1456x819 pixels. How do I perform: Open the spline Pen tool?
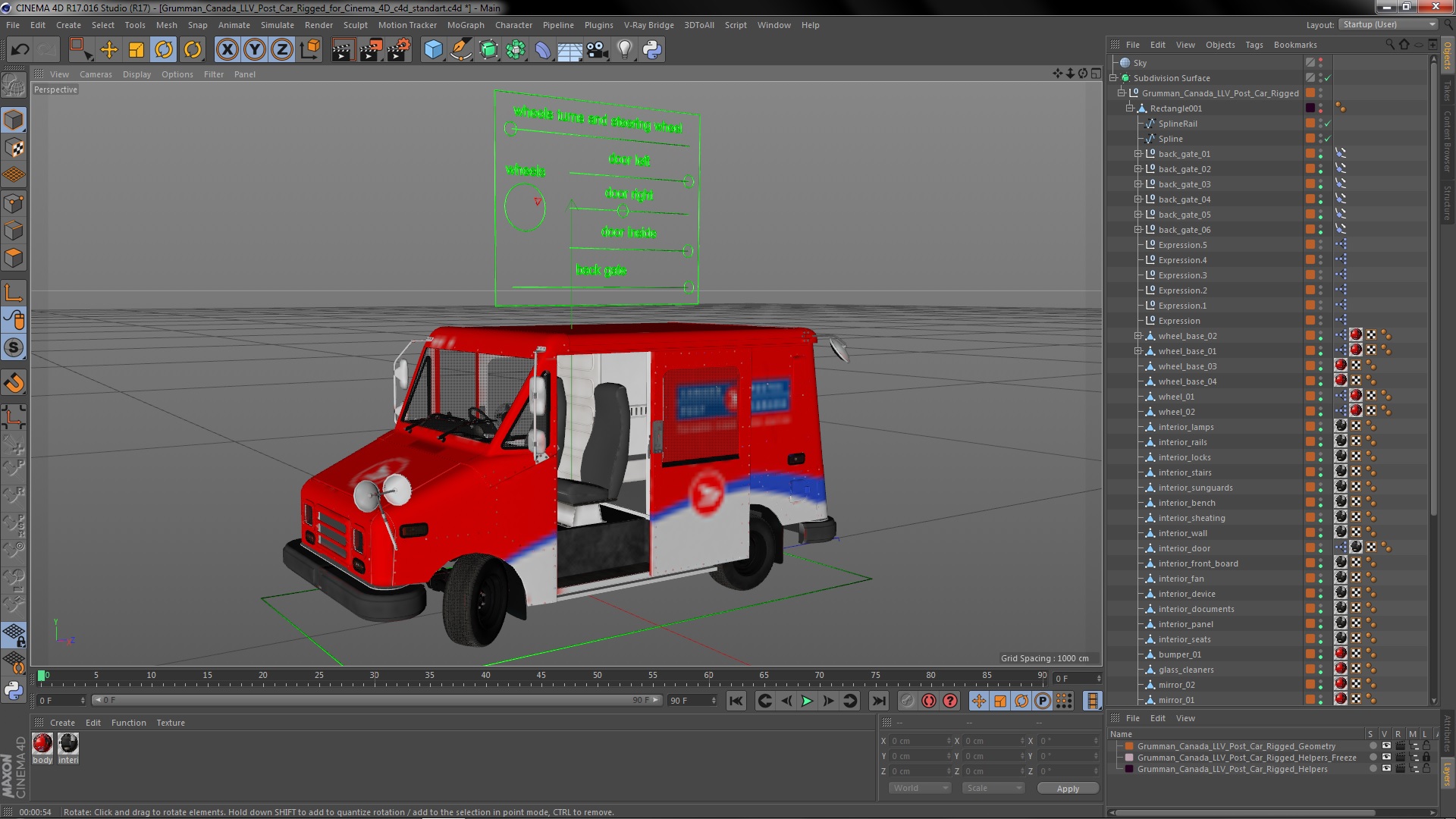tap(460, 50)
